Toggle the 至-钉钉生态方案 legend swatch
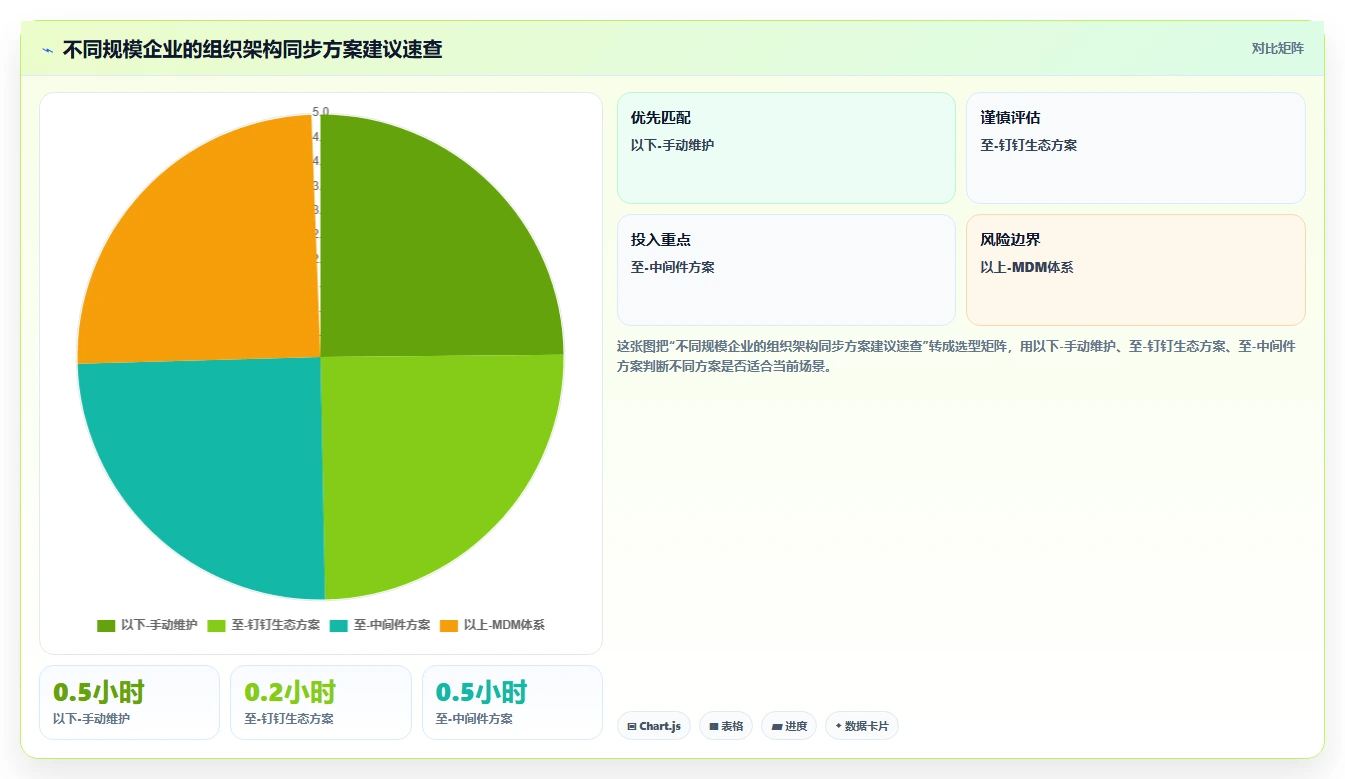Image resolution: width=1345 pixels, height=779 pixels. pyautogui.click(x=217, y=625)
